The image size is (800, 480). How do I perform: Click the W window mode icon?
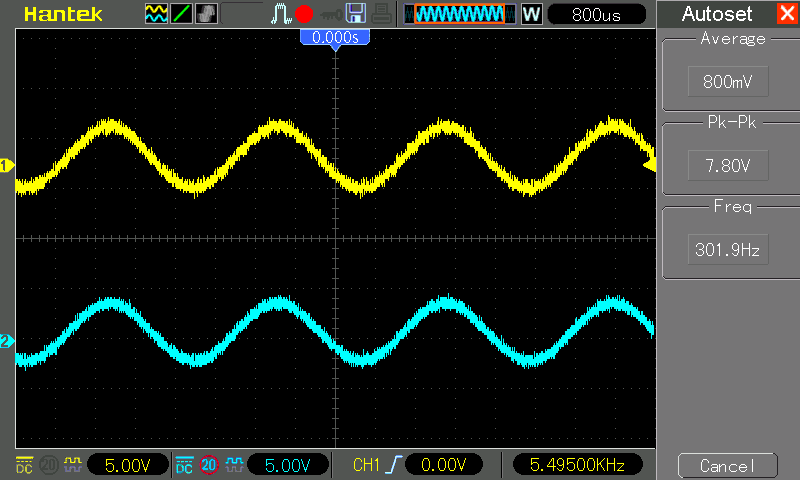tap(532, 14)
